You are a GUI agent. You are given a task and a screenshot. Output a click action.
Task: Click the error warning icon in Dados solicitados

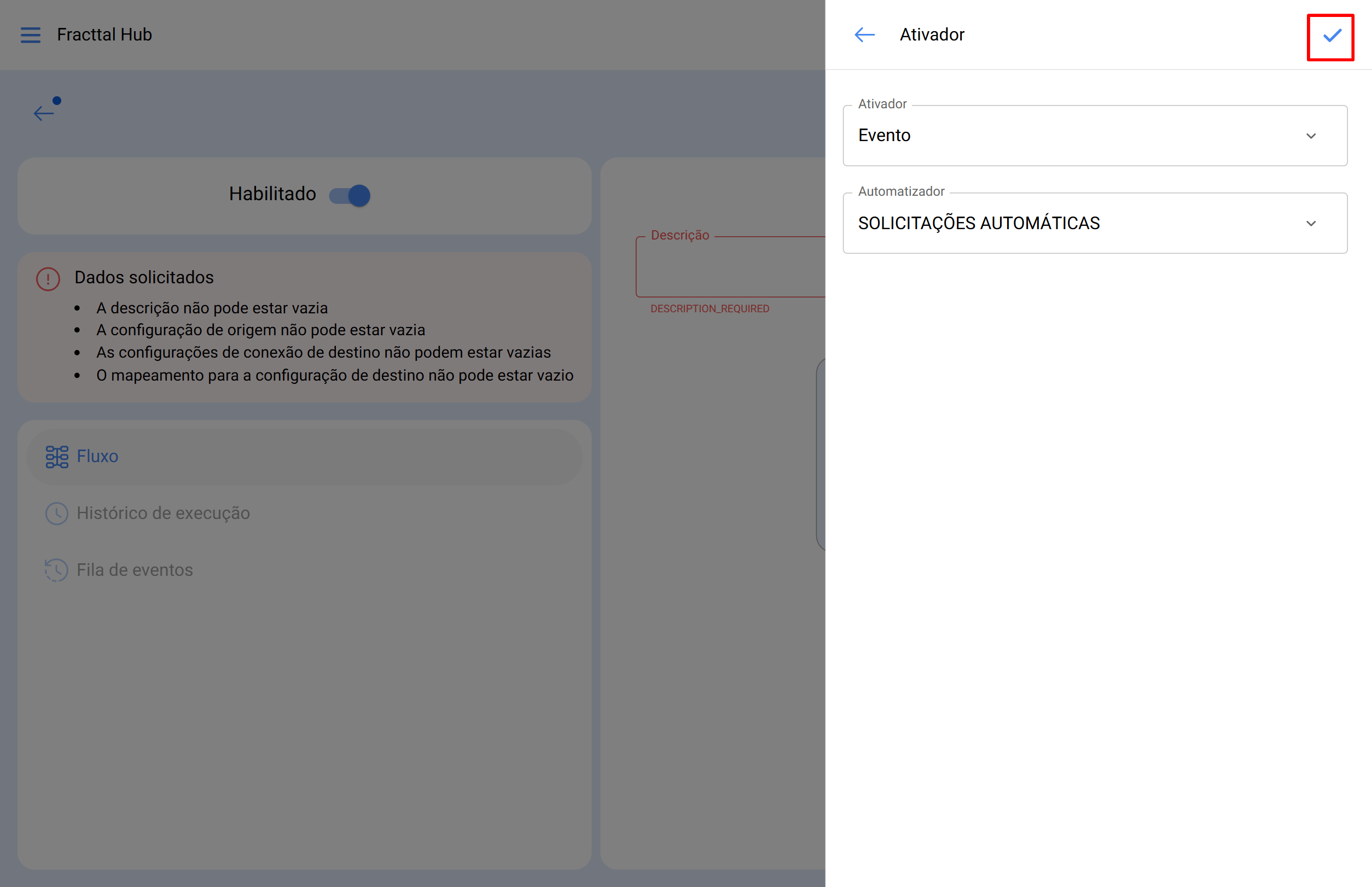point(47,278)
